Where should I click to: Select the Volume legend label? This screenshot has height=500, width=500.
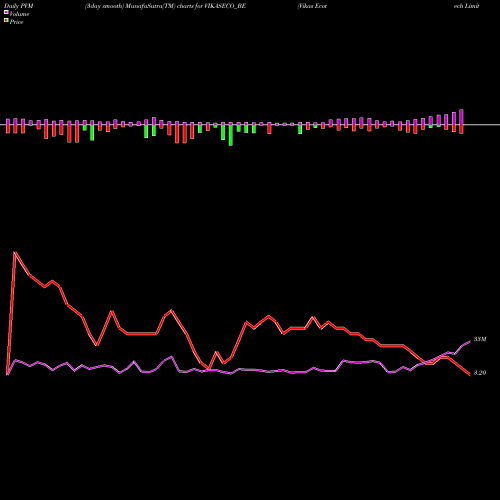click(19, 14)
